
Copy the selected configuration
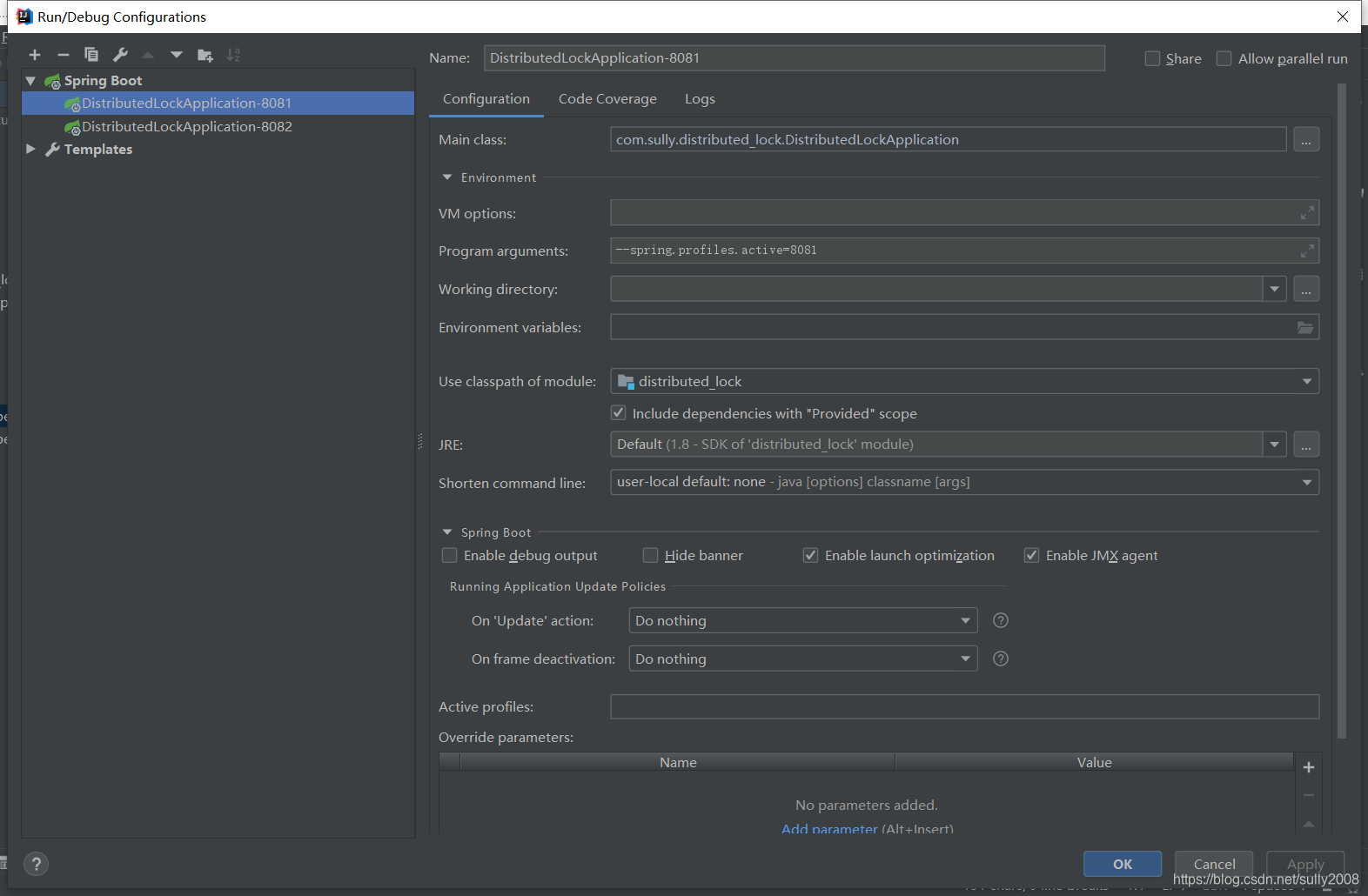click(91, 55)
